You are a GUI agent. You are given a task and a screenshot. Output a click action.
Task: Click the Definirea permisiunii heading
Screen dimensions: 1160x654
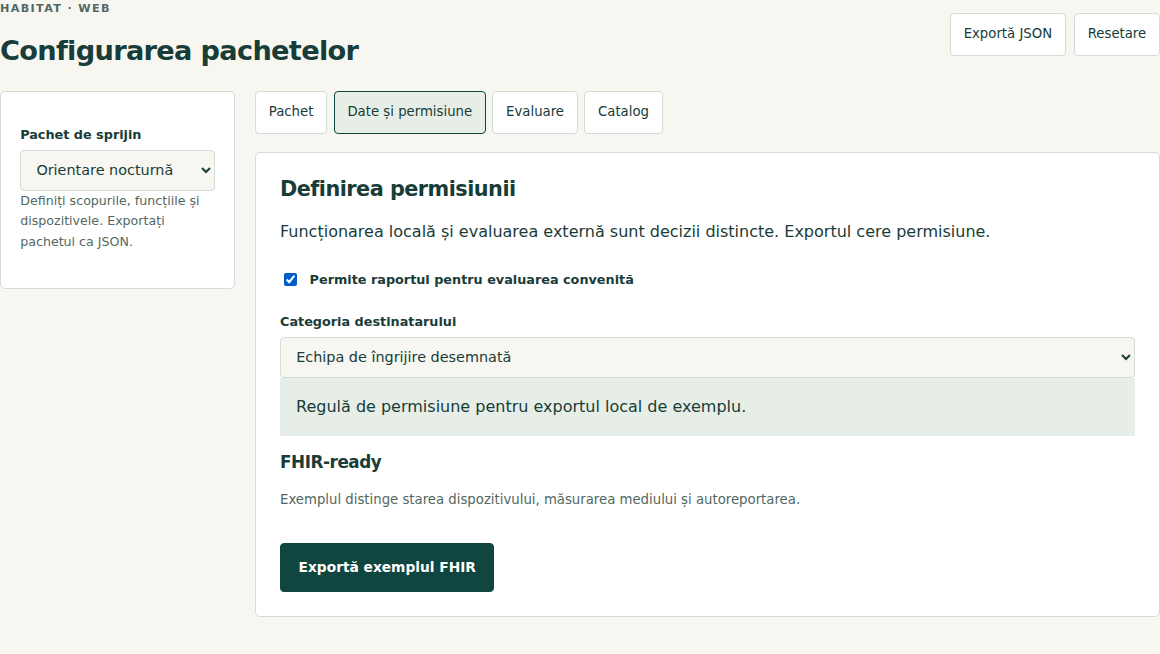[398, 189]
